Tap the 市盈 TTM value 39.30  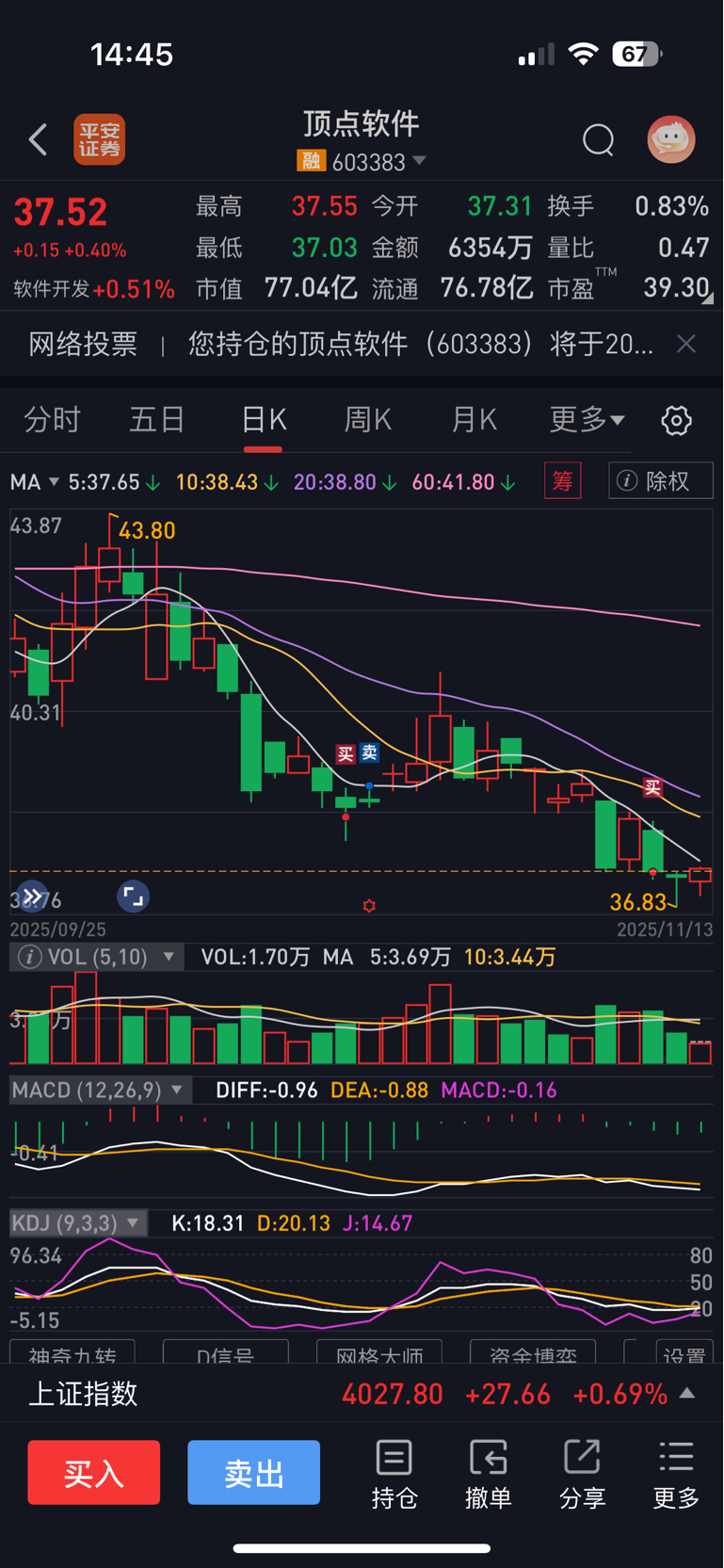point(677,287)
